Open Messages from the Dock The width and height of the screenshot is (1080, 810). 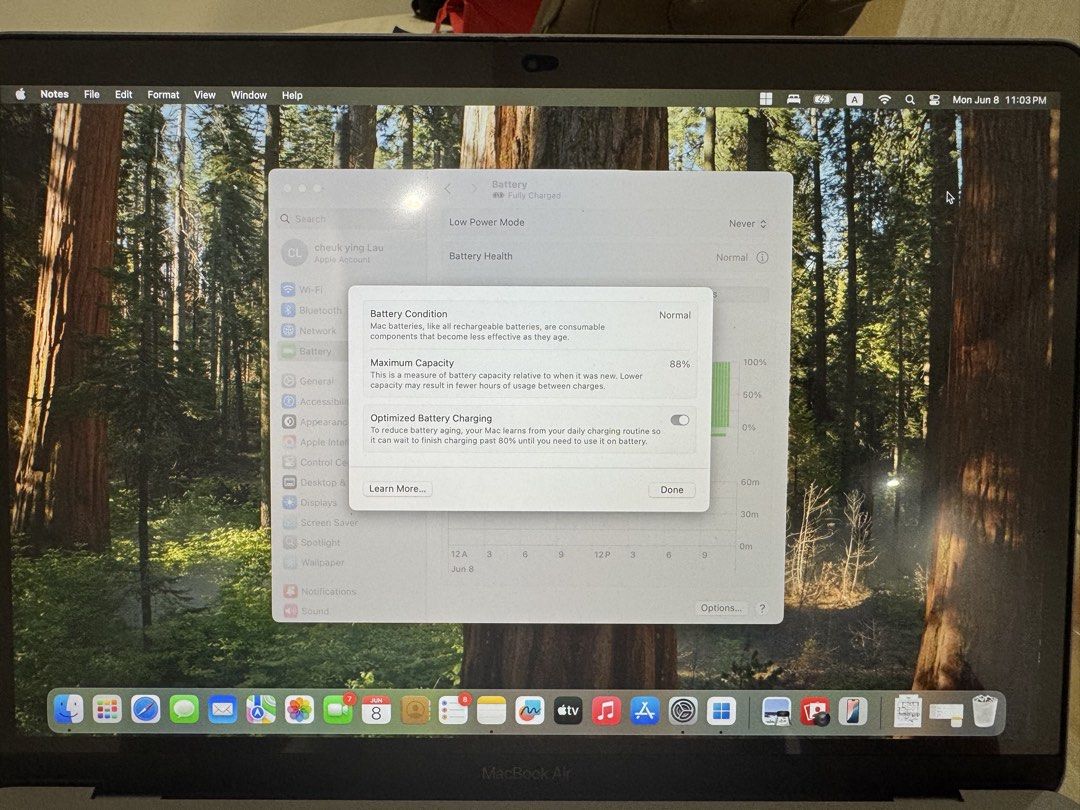[184, 709]
